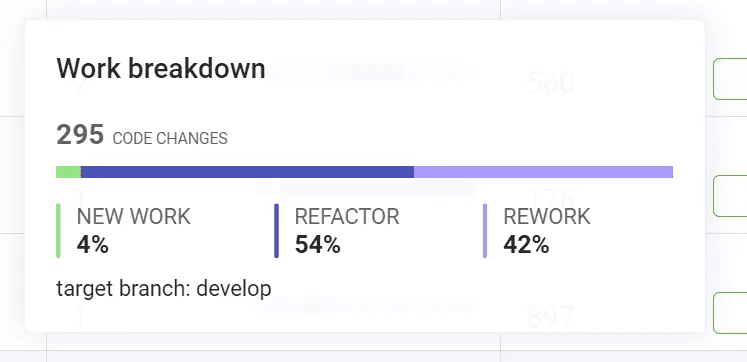The height and width of the screenshot is (362, 747).
Task: Click the green-outlined button next to faded 176
Action: click(x=730, y=196)
